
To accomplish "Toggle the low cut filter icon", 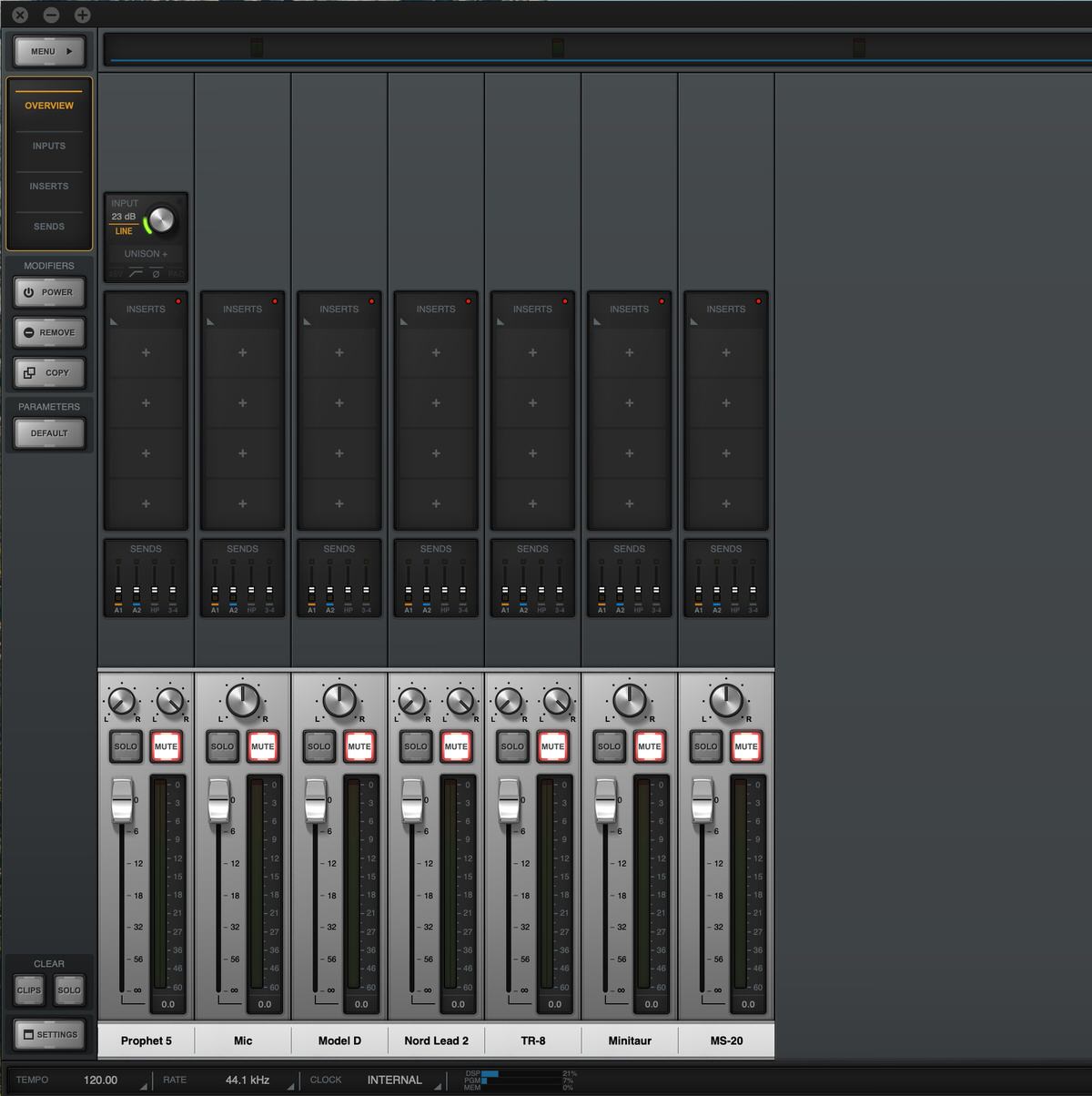I will tap(136, 273).
